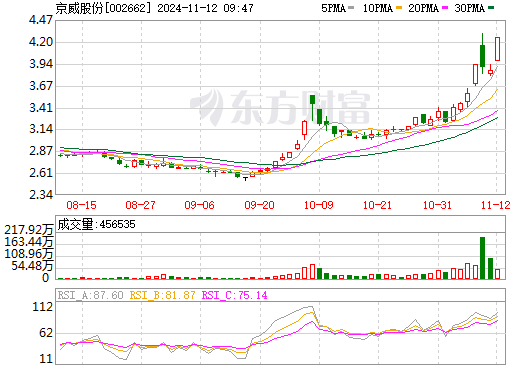Click the 4.20 price axis label
The height and width of the screenshot is (365, 520).
[x=41, y=42]
